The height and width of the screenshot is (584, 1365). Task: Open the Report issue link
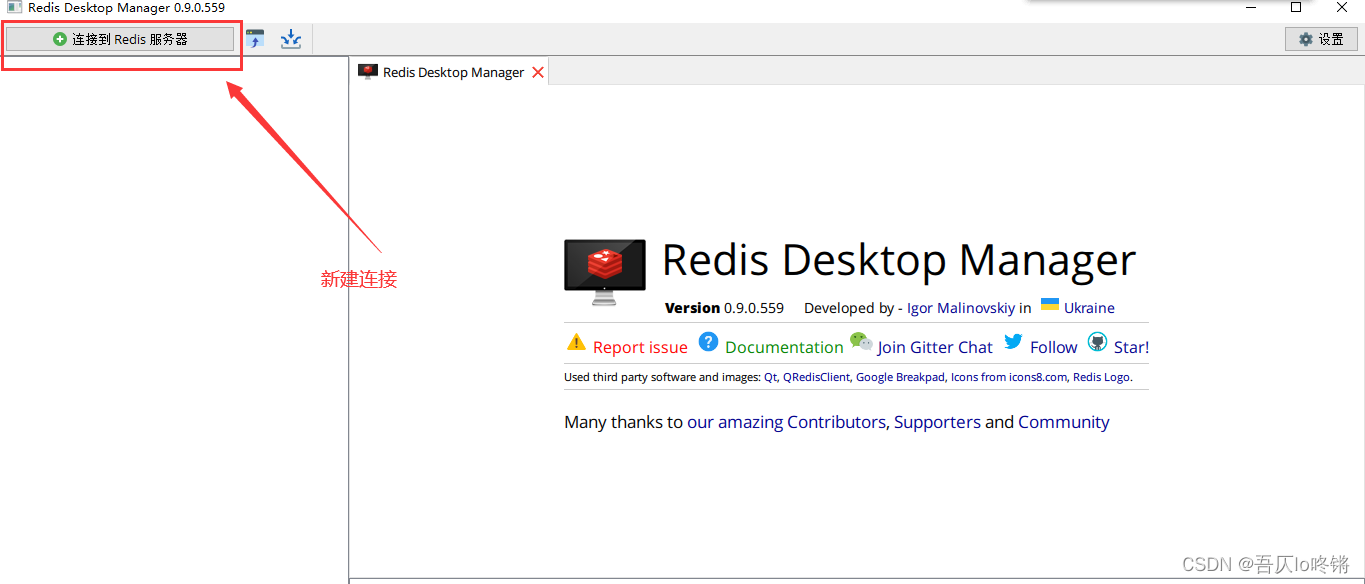tap(640, 348)
